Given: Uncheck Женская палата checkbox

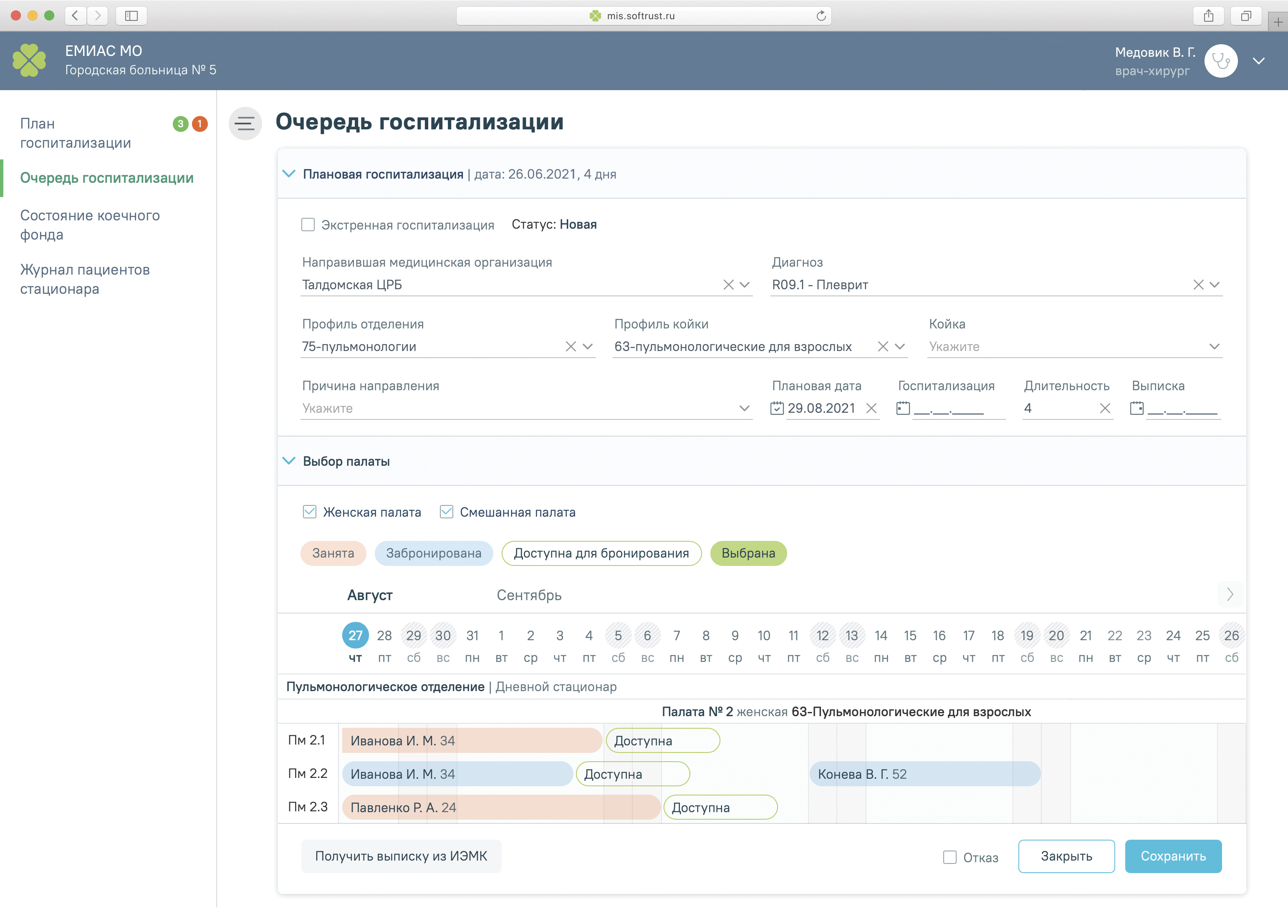Looking at the screenshot, I should tap(310, 512).
